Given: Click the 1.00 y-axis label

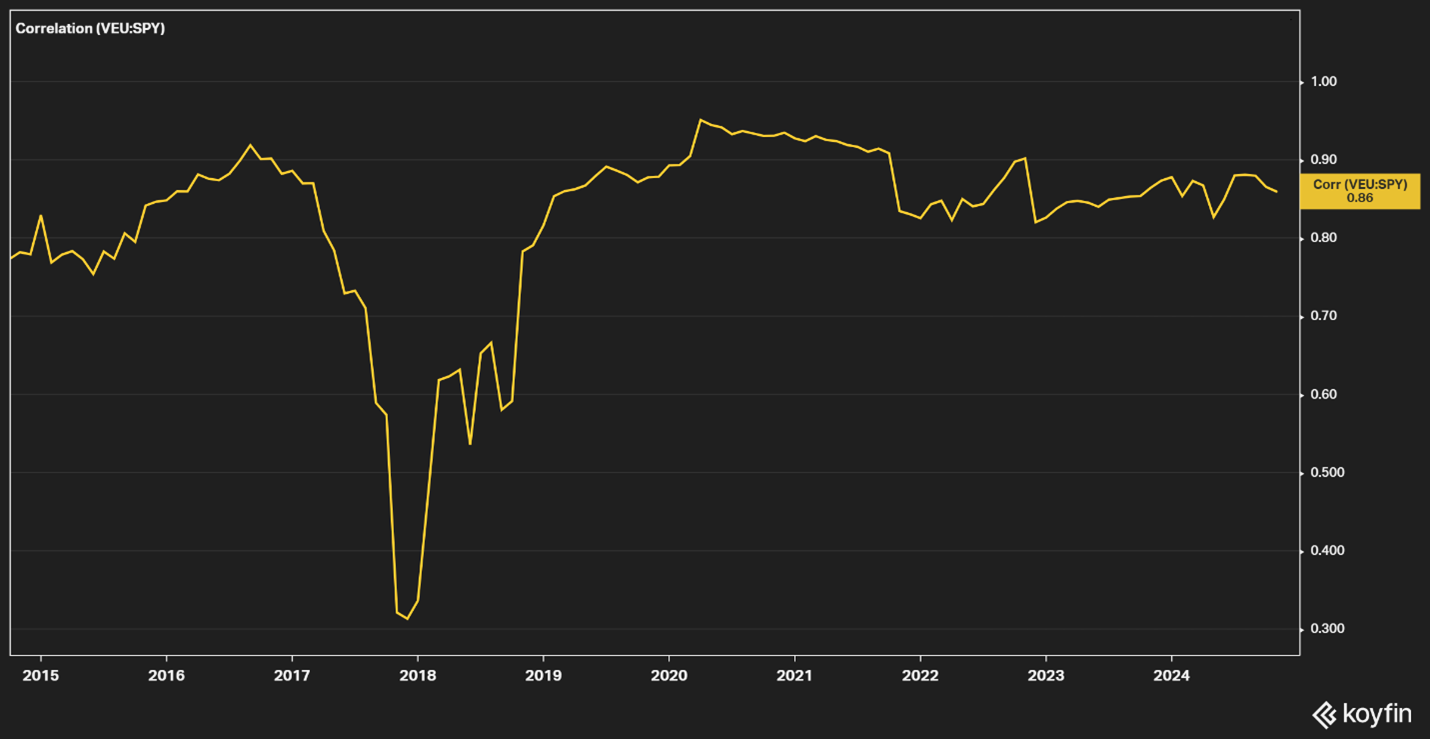Looking at the screenshot, I should point(1324,82).
